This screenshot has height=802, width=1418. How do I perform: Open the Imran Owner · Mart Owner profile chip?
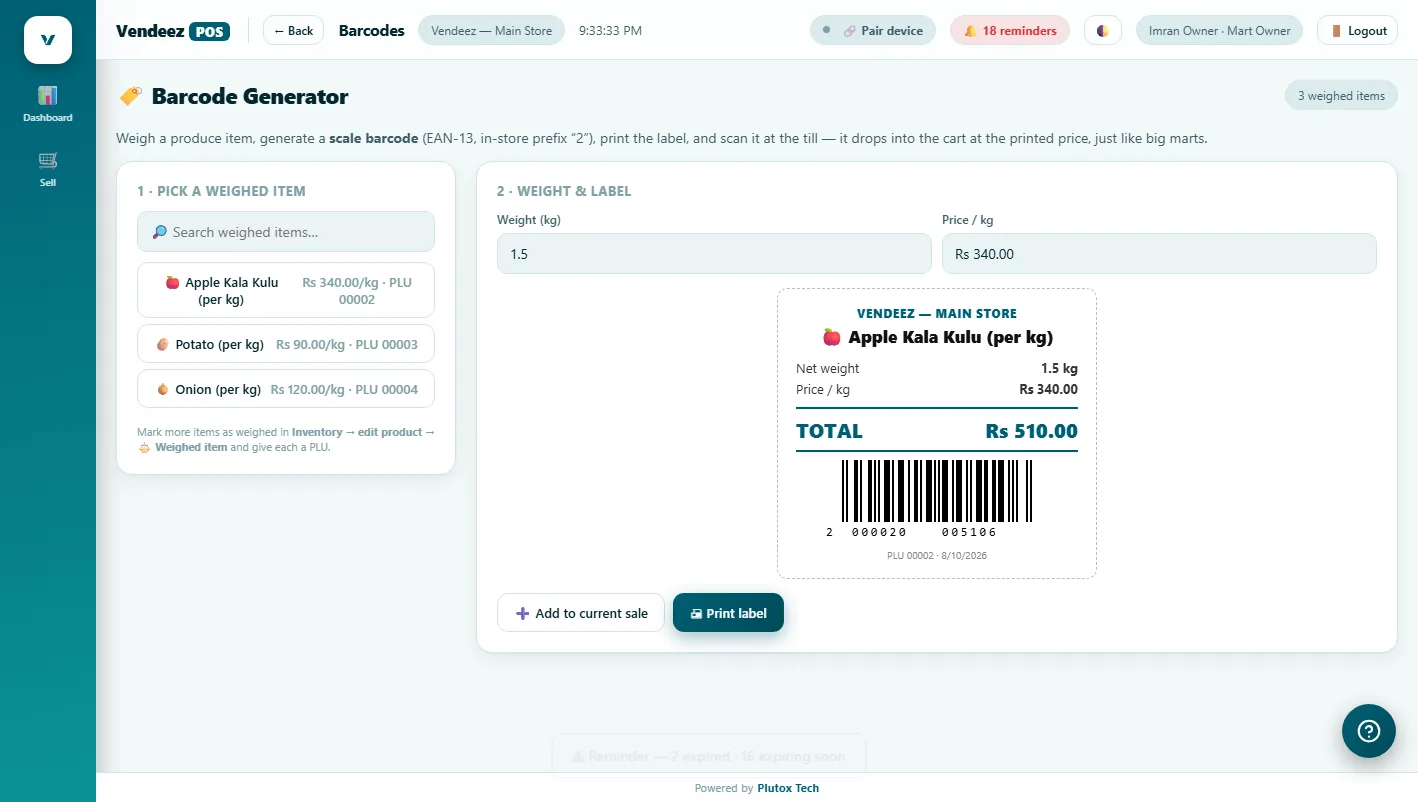point(1220,31)
